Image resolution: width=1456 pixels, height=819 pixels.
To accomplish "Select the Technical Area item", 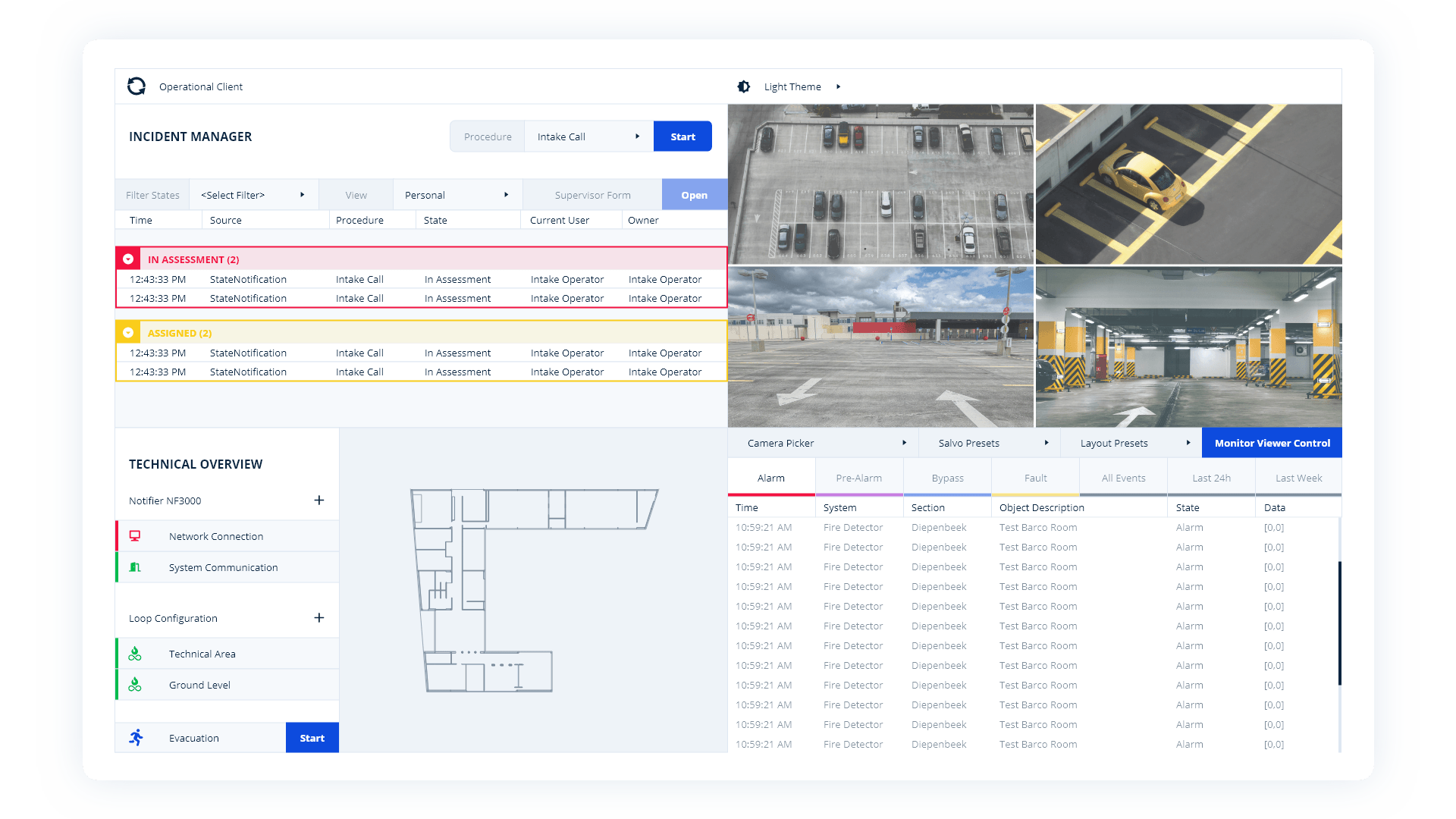I will point(227,654).
